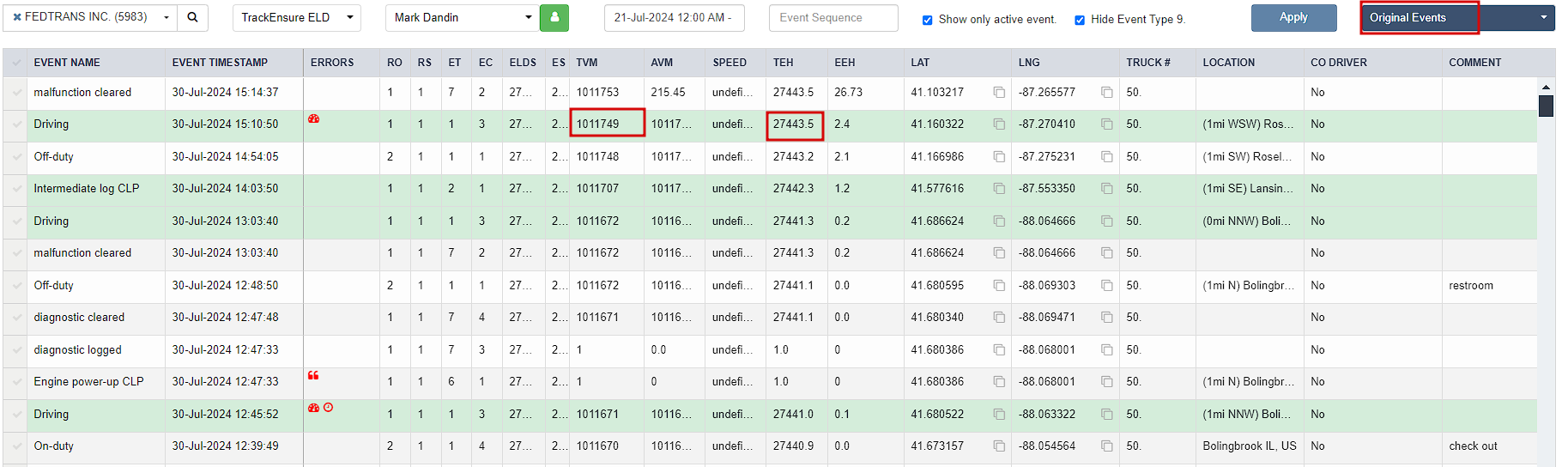The height and width of the screenshot is (467, 1568).
Task: Select TVM value 1011753
Action: point(597,93)
